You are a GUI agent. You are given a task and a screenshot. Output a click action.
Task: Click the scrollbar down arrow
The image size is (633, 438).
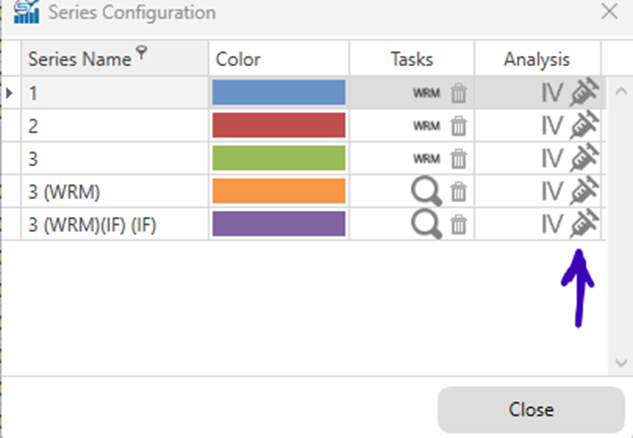point(621,362)
